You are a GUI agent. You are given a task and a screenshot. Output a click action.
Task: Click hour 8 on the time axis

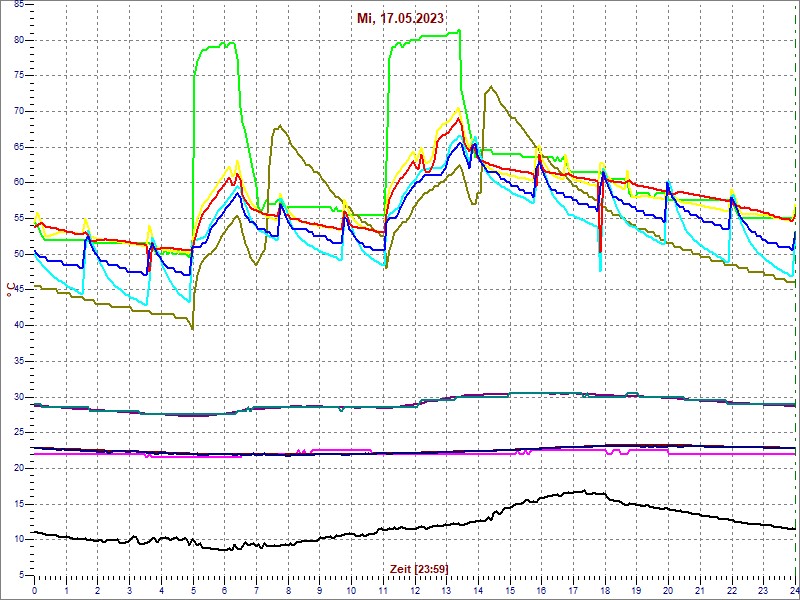[x=288, y=589]
